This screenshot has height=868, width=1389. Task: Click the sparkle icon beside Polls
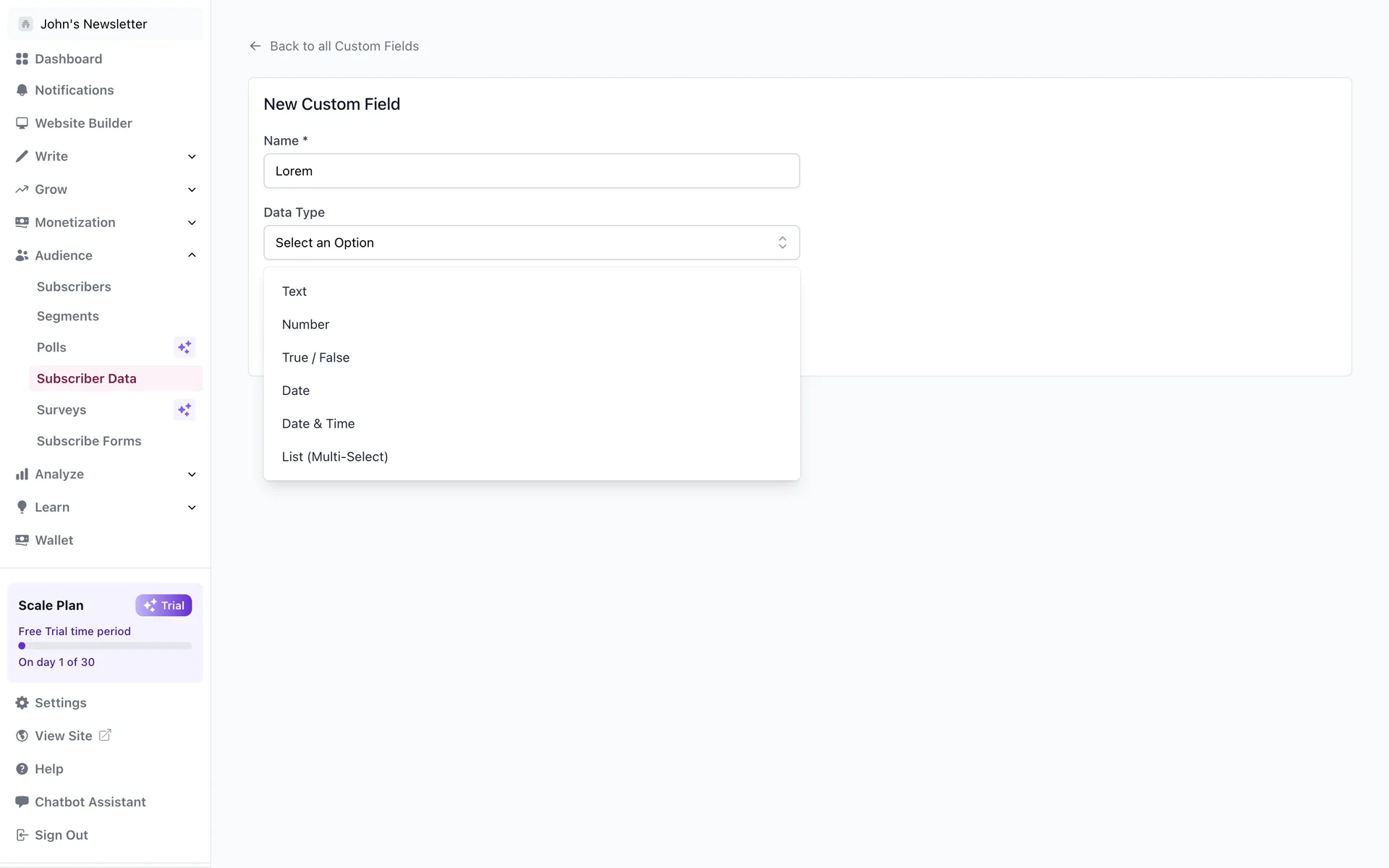[184, 347]
